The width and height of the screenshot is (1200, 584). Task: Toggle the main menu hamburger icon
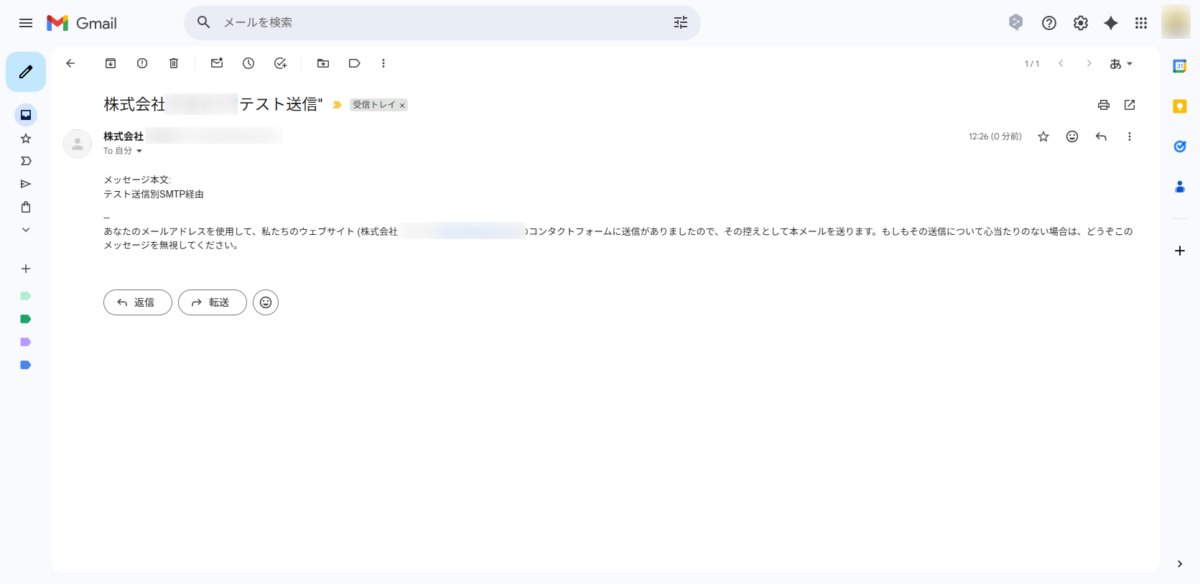[x=26, y=23]
